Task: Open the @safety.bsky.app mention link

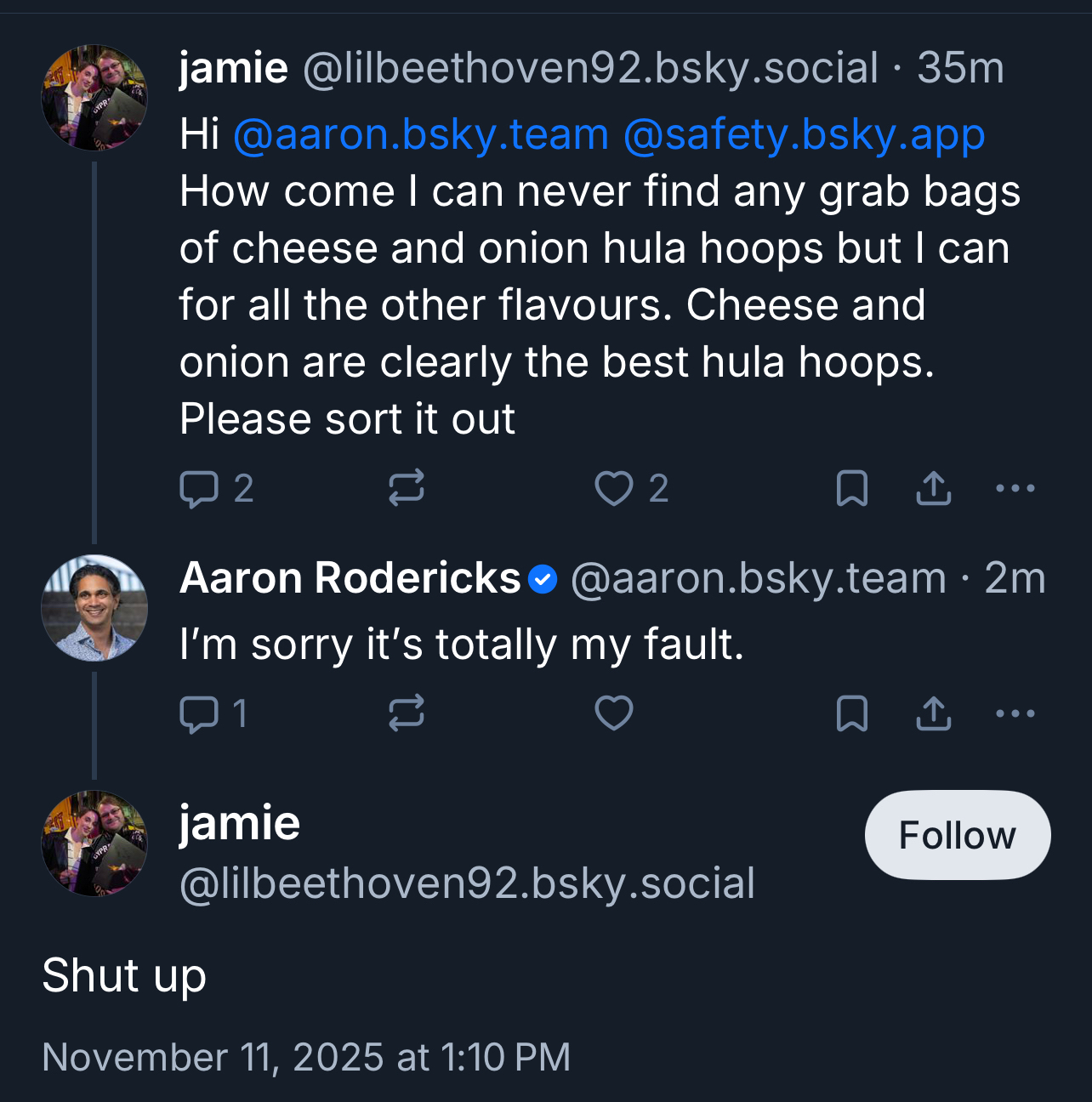Action: click(804, 135)
